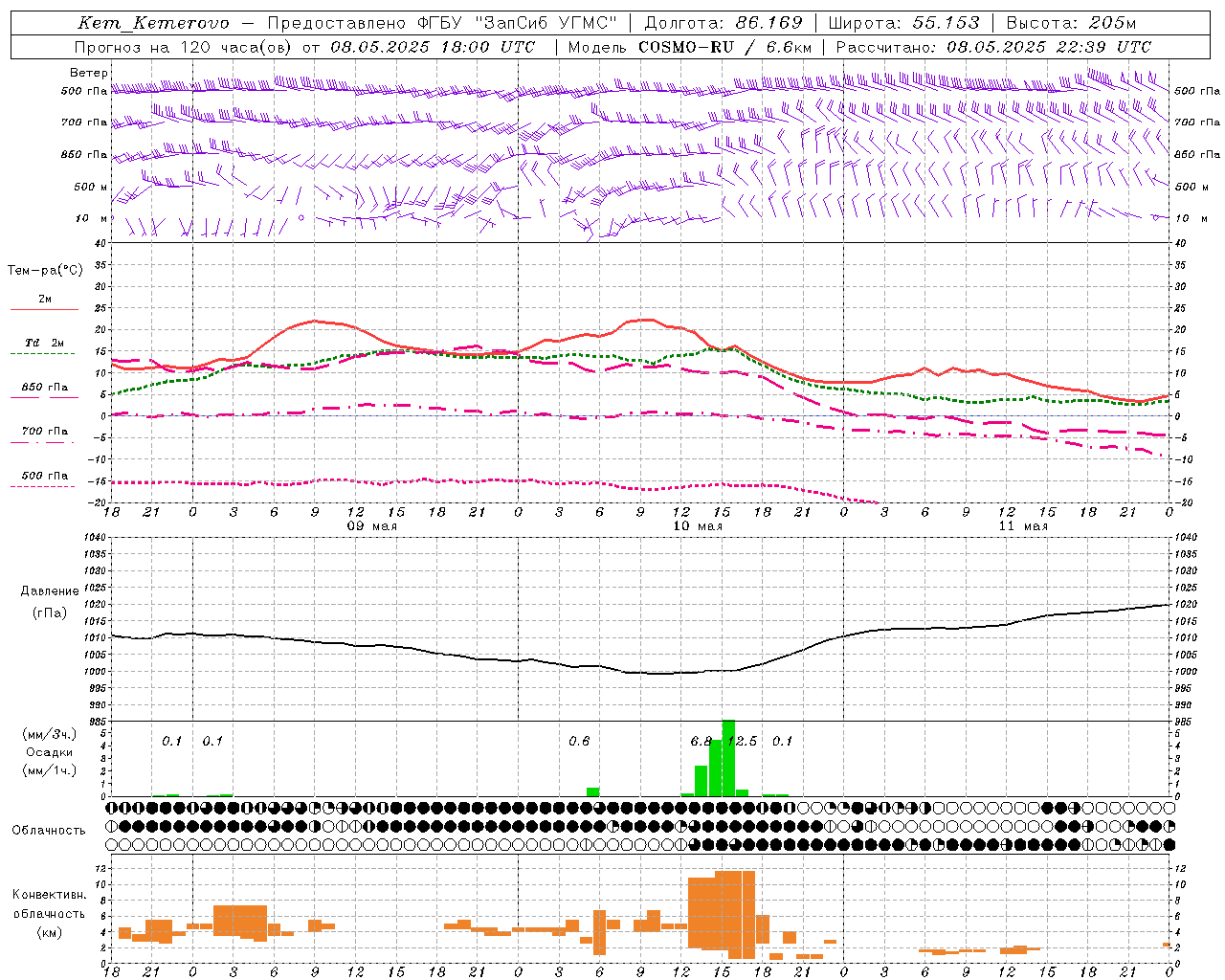The height and width of the screenshot is (980, 1225).
Task: Click the (км) unit under convective cloudiness
Action: pos(50,932)
